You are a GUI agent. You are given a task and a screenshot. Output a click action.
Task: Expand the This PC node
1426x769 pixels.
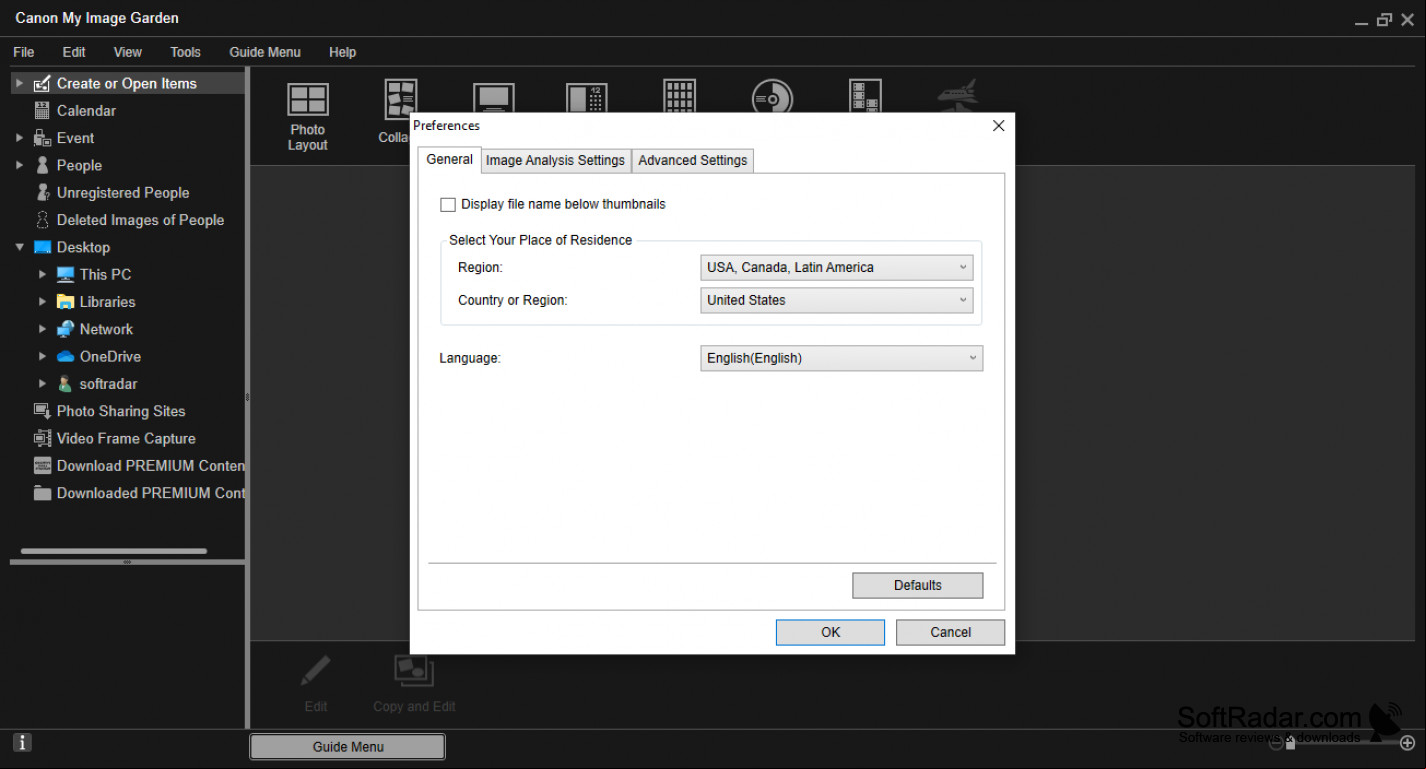(42, 274)
